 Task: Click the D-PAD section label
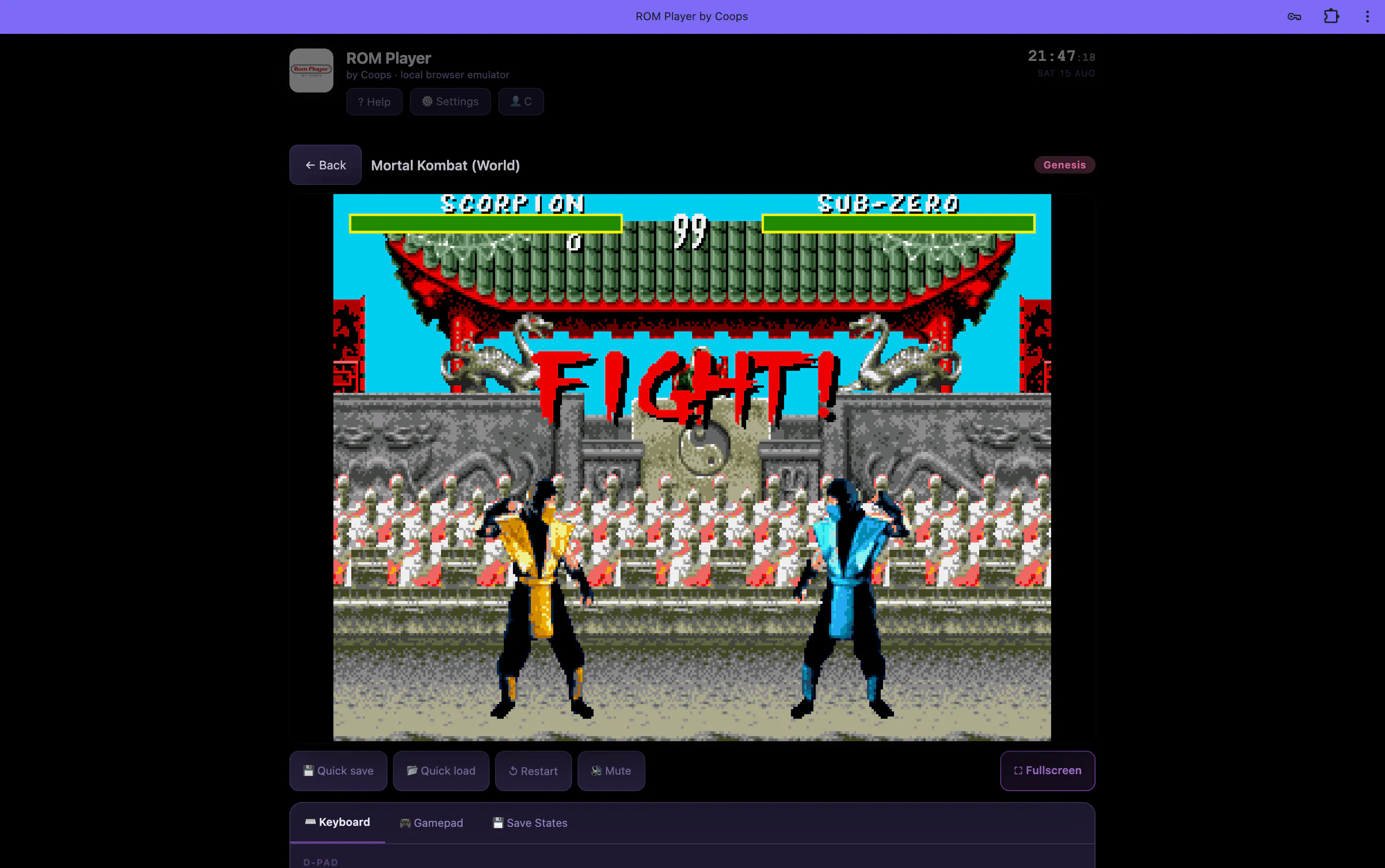coord(321,862)
